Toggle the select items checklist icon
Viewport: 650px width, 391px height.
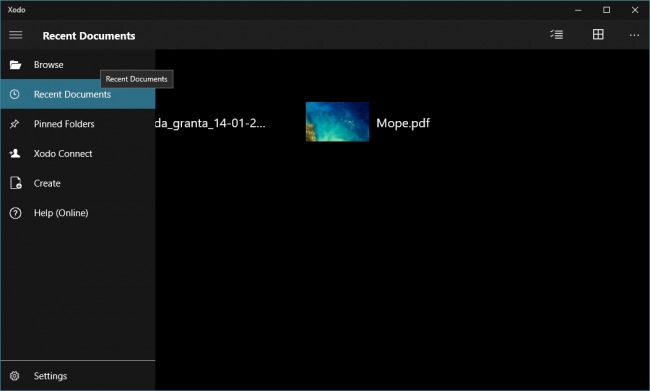pos(556,34)
